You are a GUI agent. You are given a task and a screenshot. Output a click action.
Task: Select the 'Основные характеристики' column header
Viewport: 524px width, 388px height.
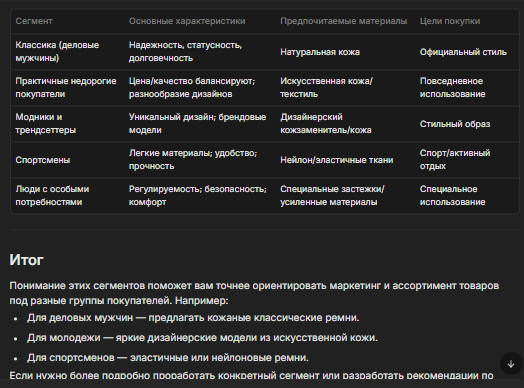point(187,21)
